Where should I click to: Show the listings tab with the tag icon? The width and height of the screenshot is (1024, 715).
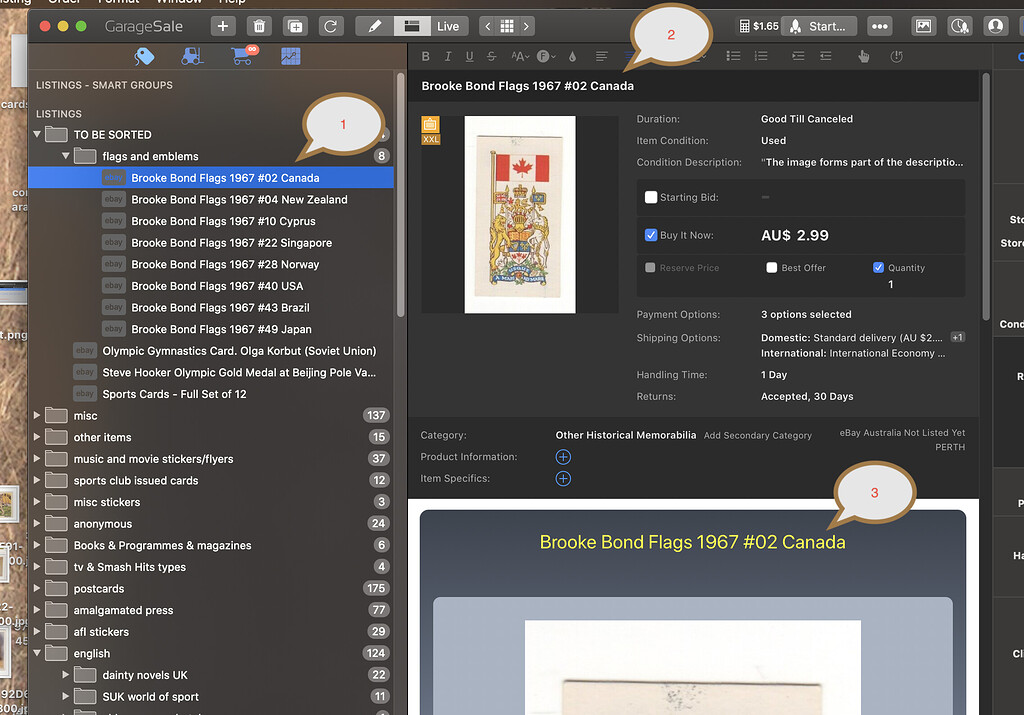144,57
